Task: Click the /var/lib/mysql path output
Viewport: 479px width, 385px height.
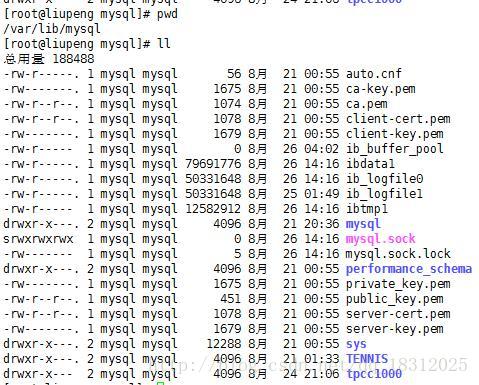Action: (52, 29)
